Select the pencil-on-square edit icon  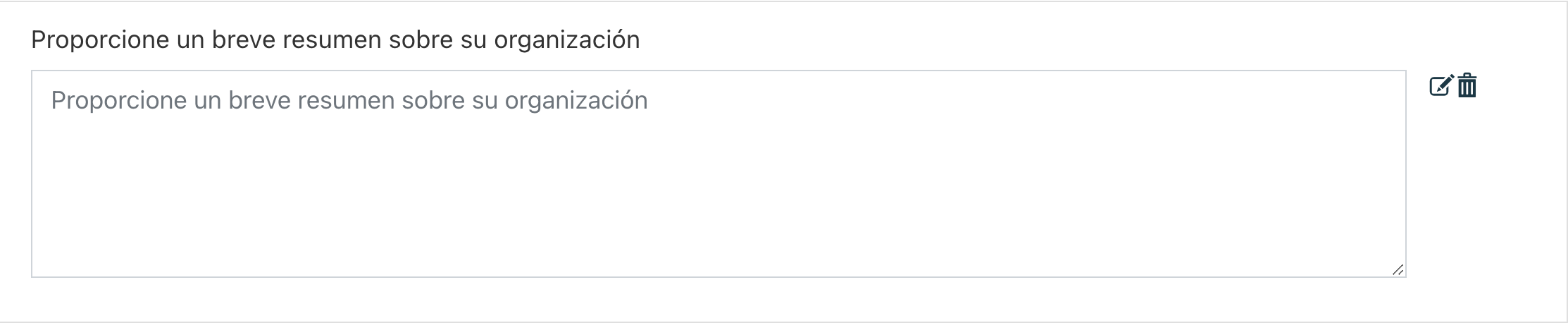(1441, 85)
